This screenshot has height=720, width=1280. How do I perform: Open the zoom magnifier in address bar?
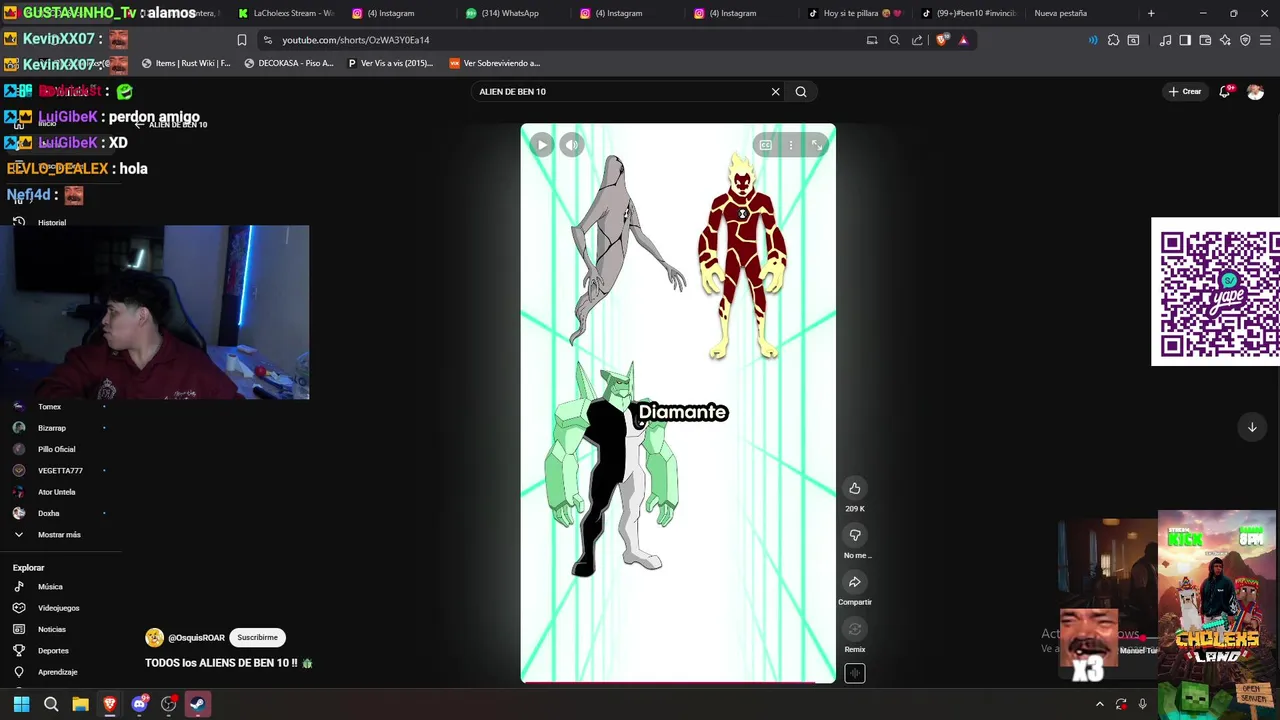pyautogui.click(x=894, y=40)
